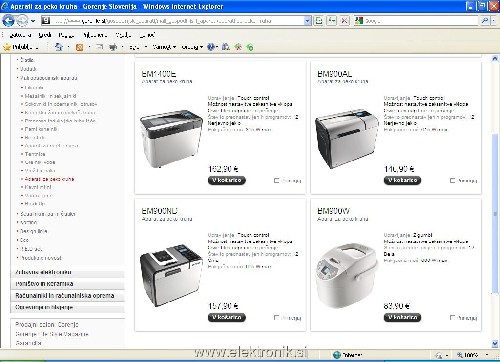Add BM1400E to cart with V košarico
This screenshot has height=362, width=500.
[x=227, y=180]
